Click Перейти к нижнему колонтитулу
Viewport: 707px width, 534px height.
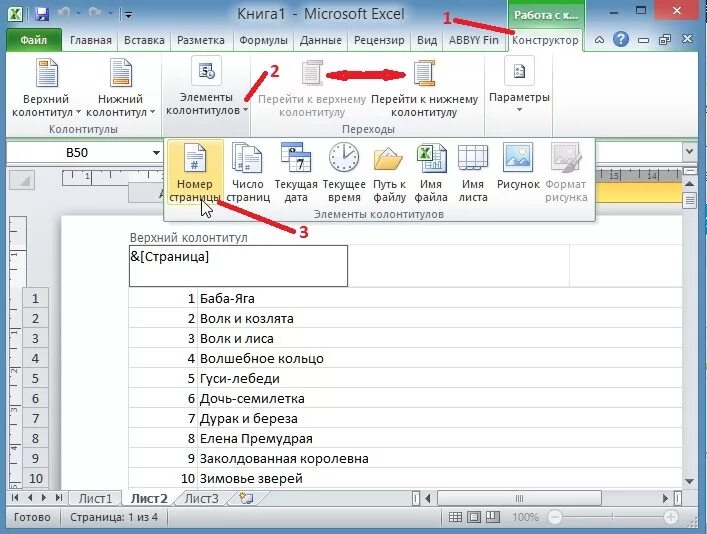424,89
